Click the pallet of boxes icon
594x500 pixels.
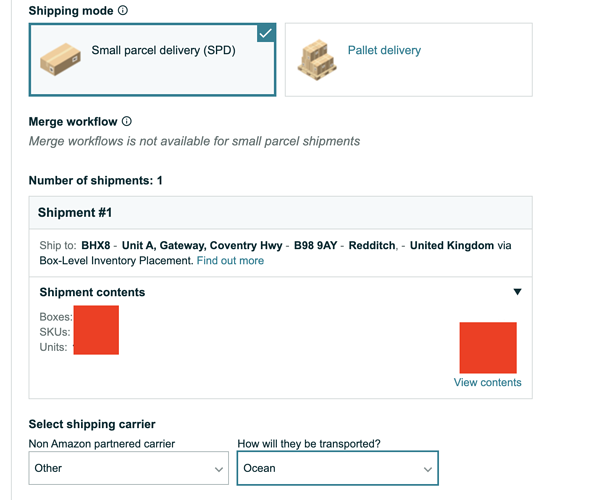(317, 60)
